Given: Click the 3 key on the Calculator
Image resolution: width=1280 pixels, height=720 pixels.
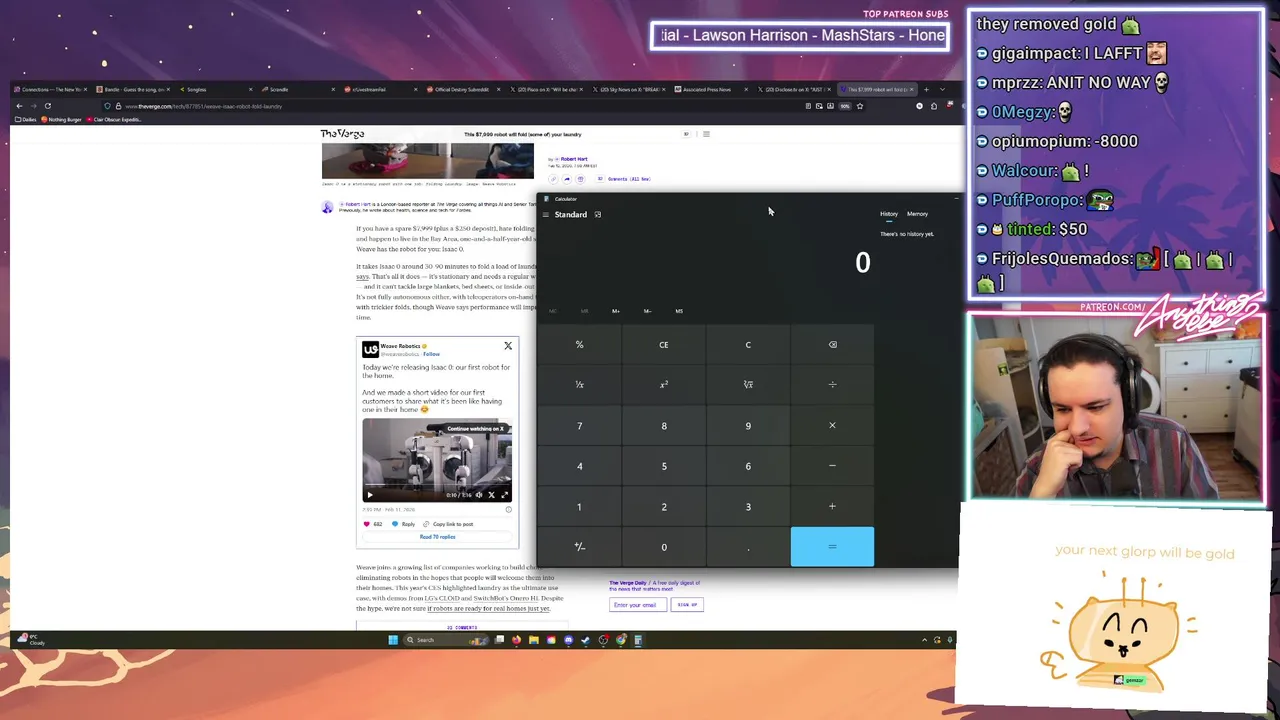Looking at the screenshot, I should [748, 507].
